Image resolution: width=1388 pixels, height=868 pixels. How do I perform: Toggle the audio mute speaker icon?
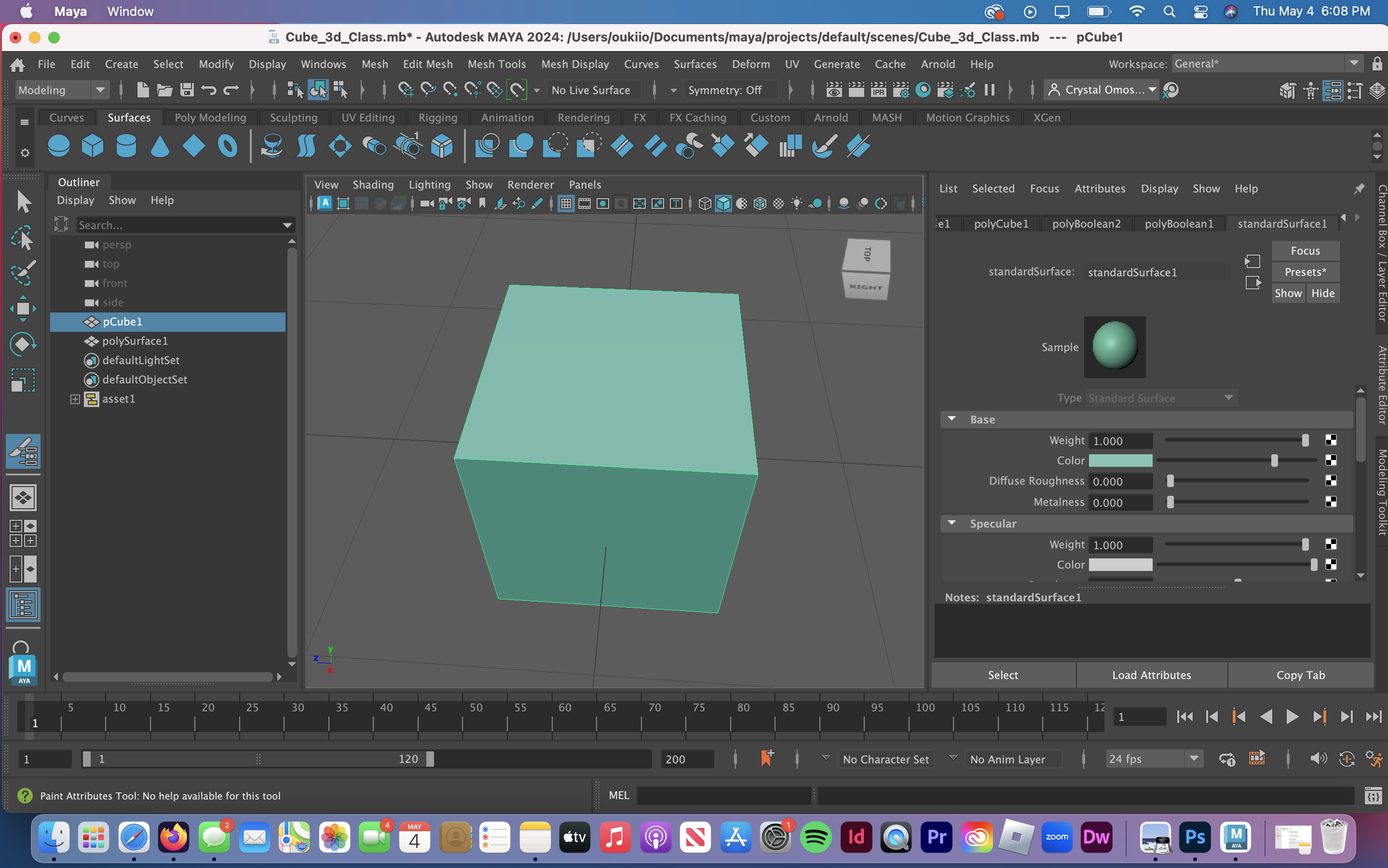point(1318,759)
